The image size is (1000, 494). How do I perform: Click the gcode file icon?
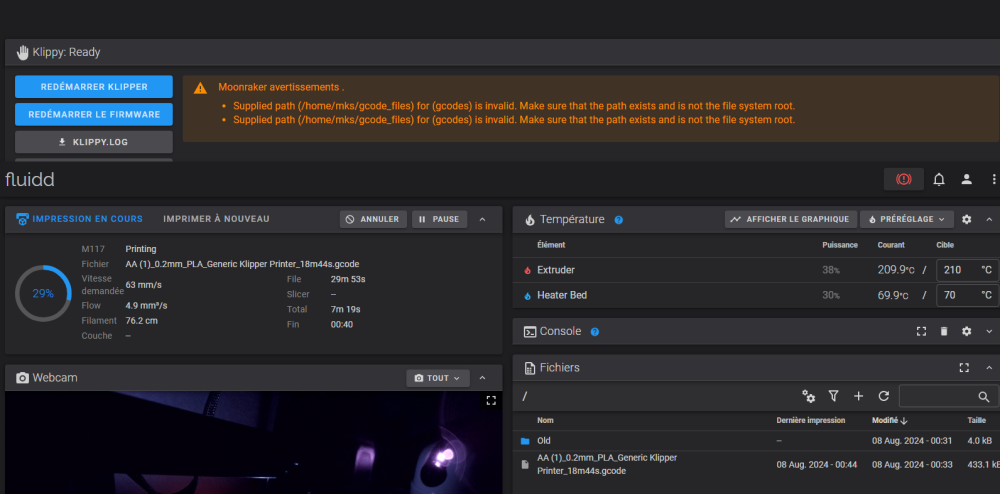525,465
